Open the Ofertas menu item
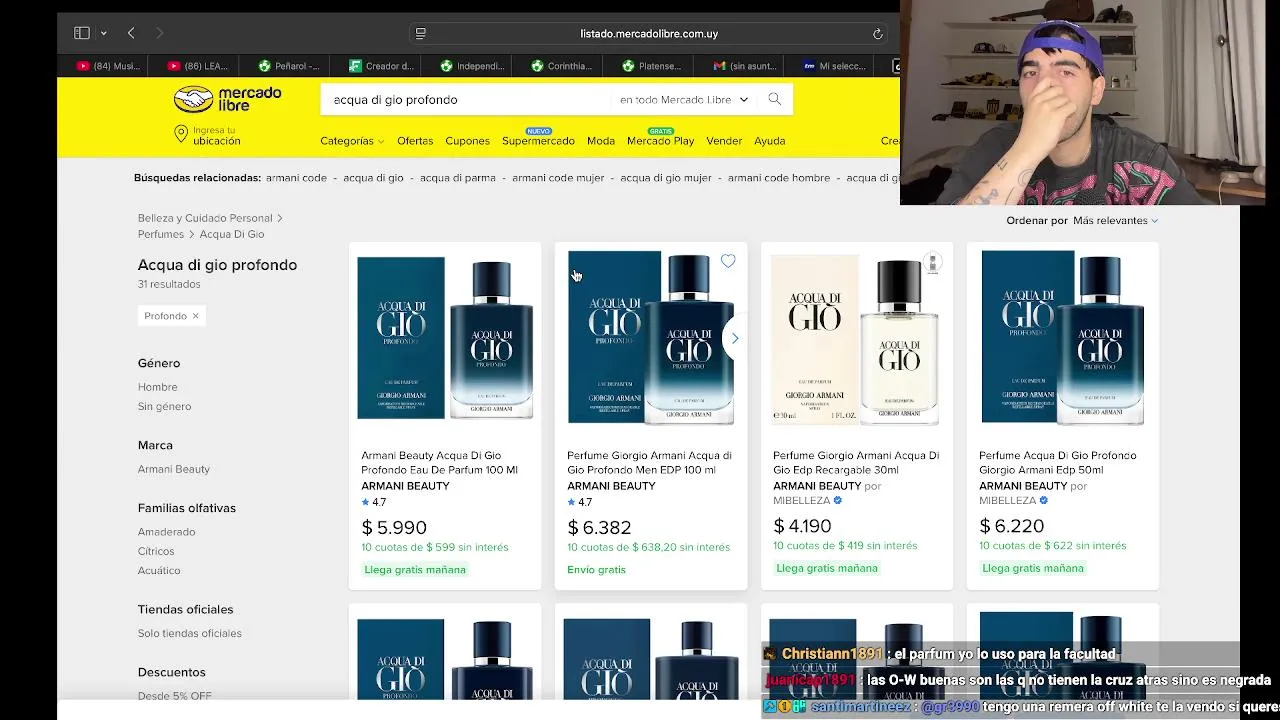 (x=415, y=141)
